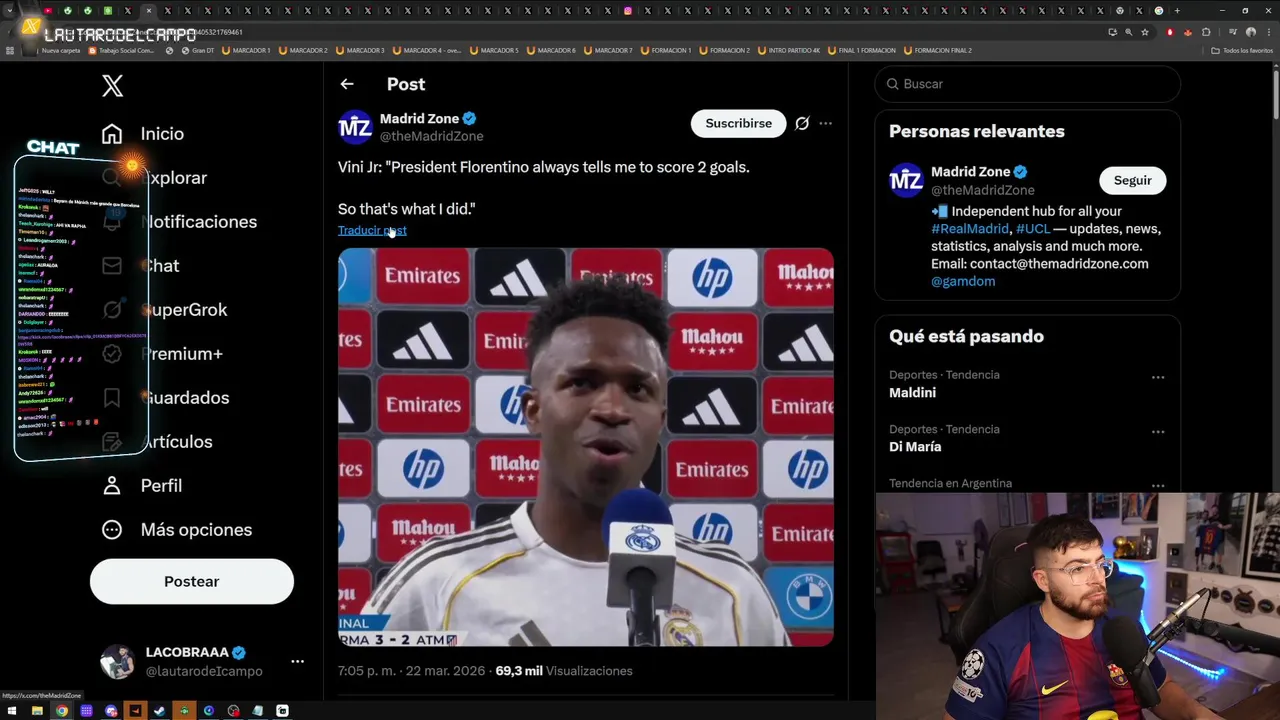Click the search magnifier icon

tap(892, 84)
